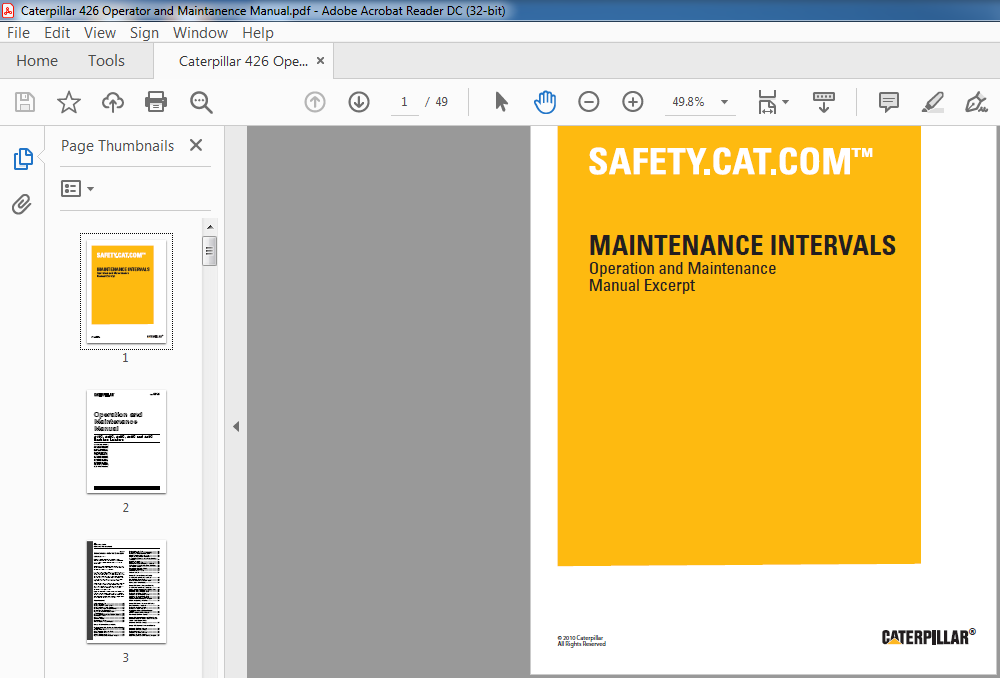This screenshot has width=1000, height=678.
Task: Choose the selection arrow tool
Action: point(501,102)
